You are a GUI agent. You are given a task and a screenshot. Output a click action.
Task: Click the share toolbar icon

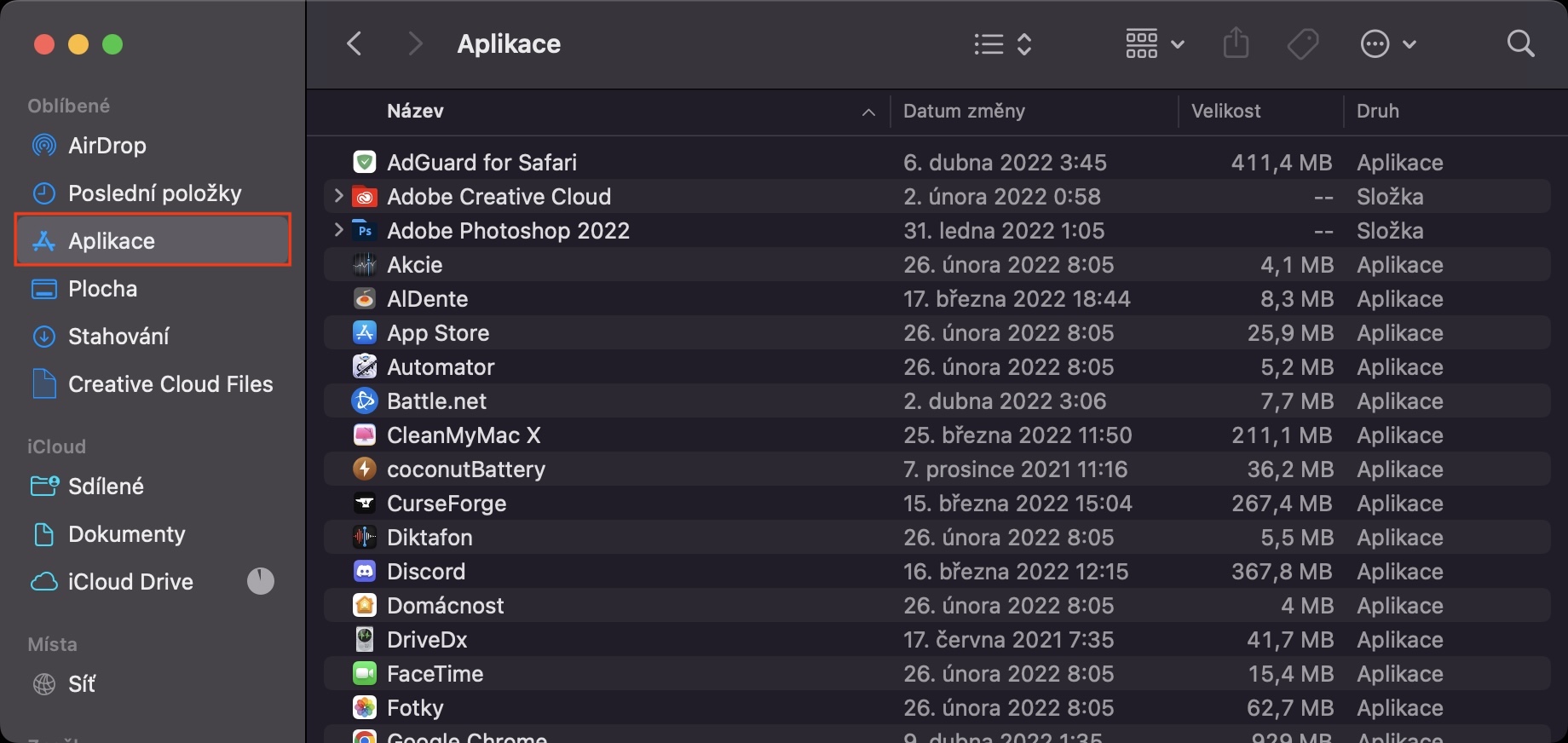(1236, 43)
